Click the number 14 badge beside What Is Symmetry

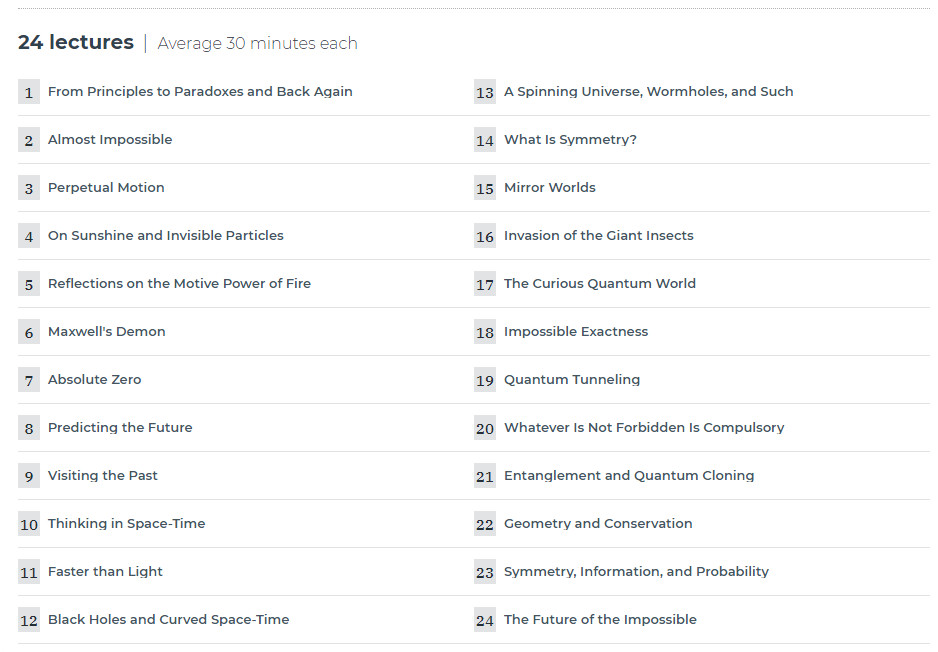(x=485, y=140)
